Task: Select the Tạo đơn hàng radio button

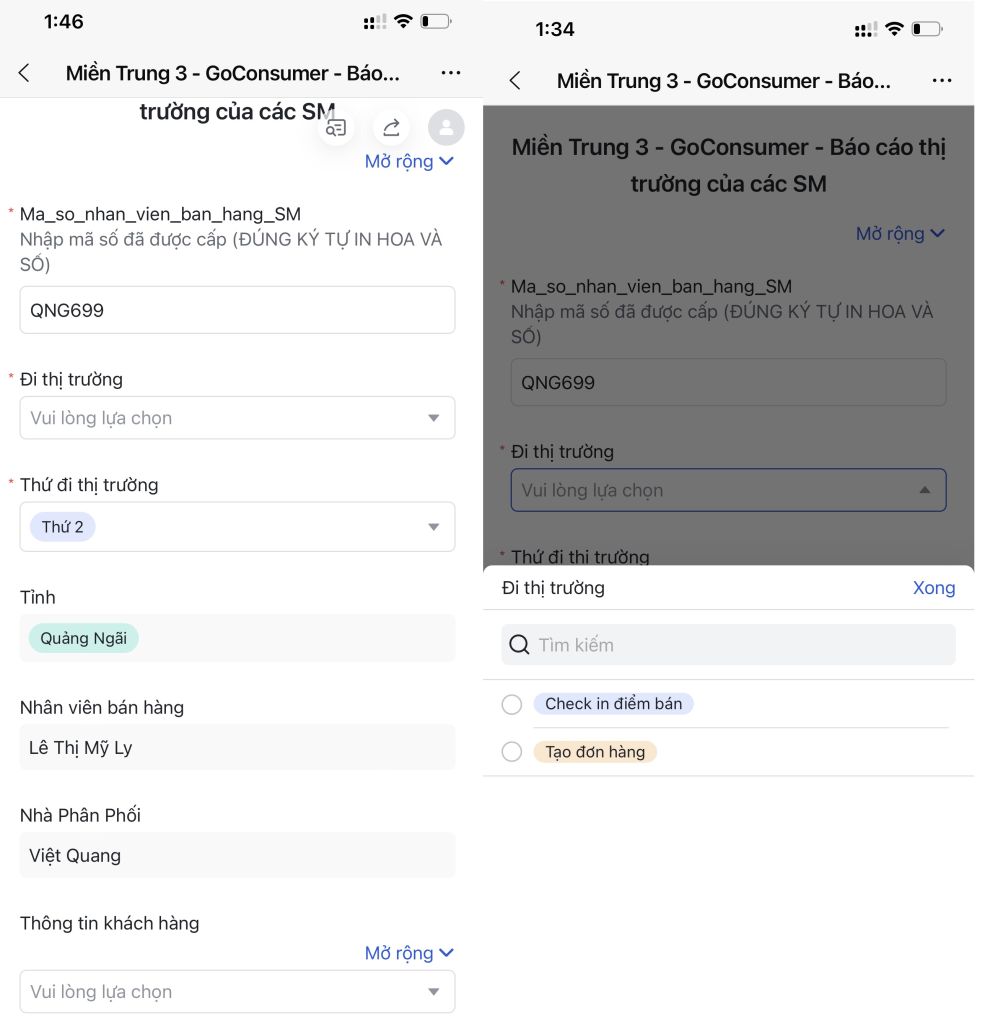Action: click(511, 752)
